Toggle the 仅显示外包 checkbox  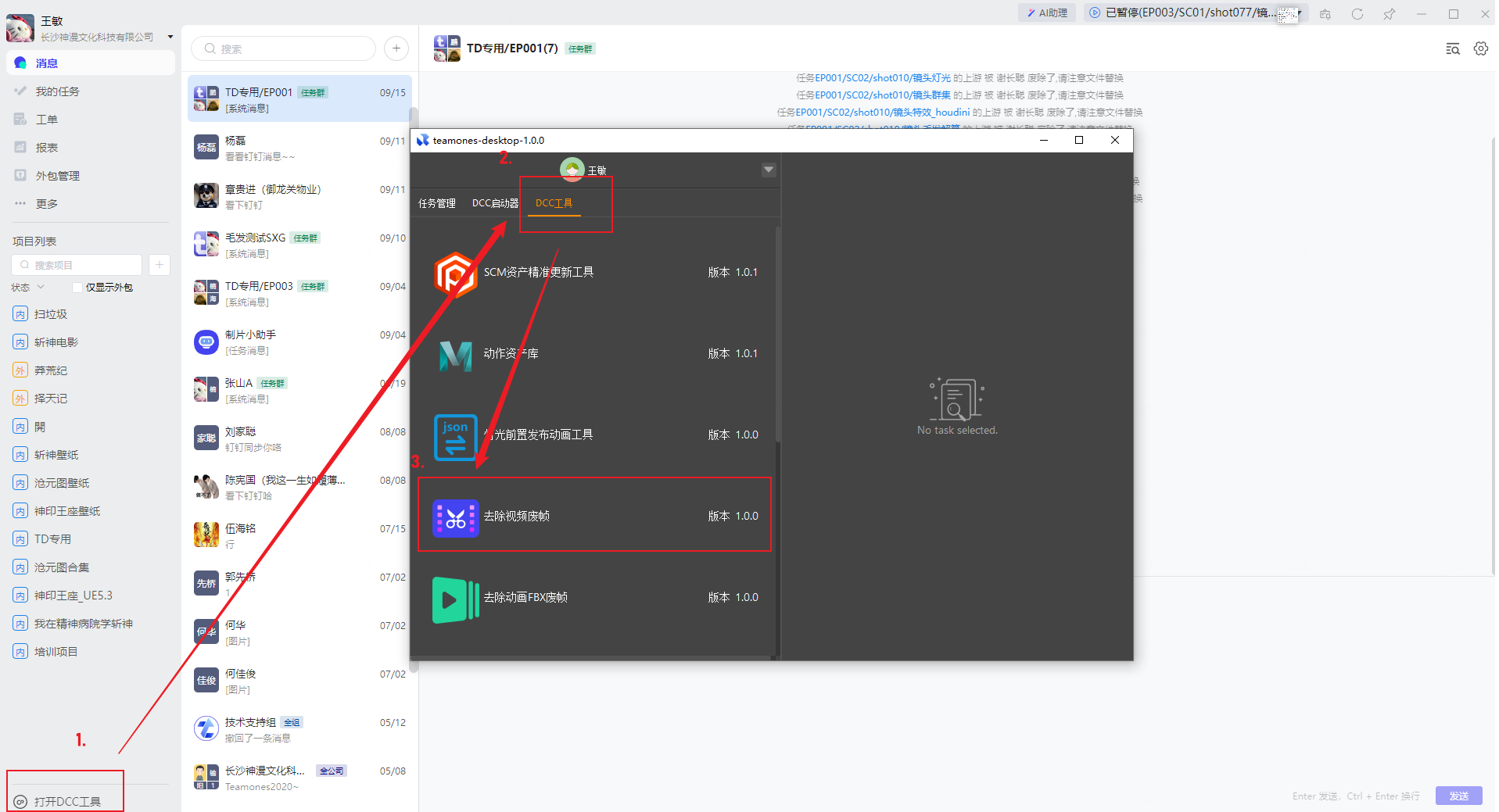coord(77,288)
